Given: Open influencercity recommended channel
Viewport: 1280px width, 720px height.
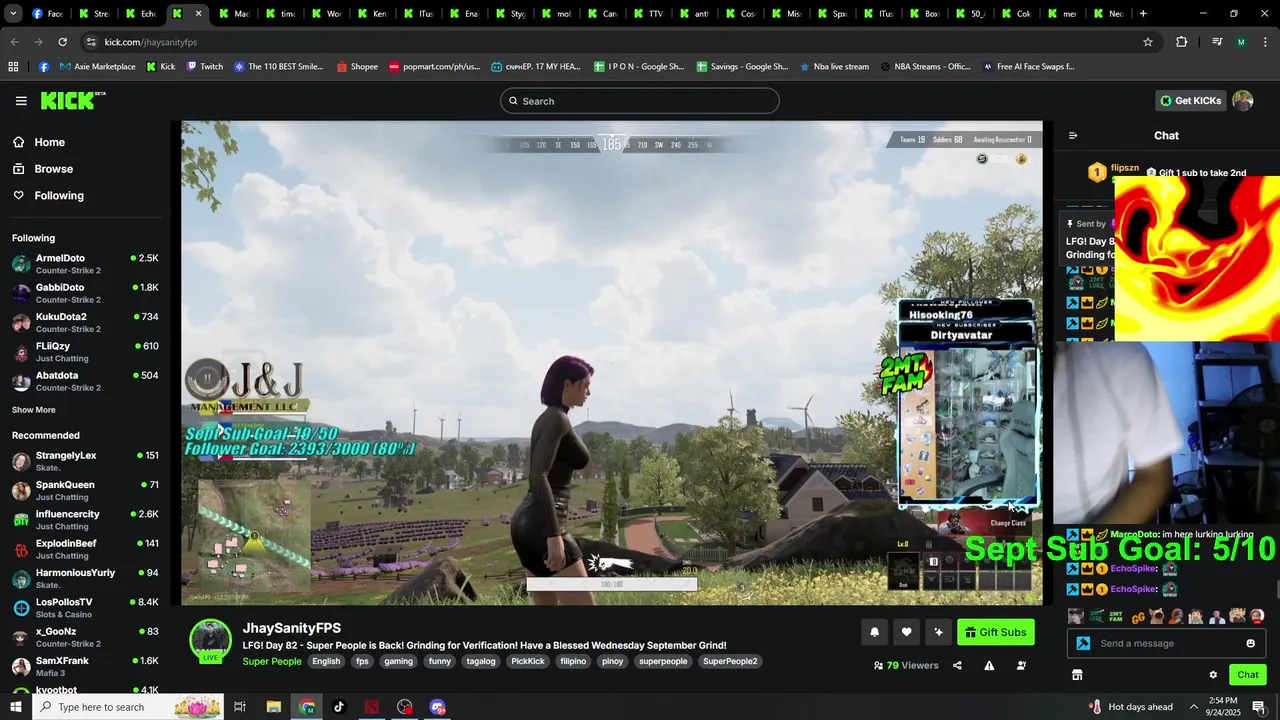Looking at the screenshot, I should 85,519.
